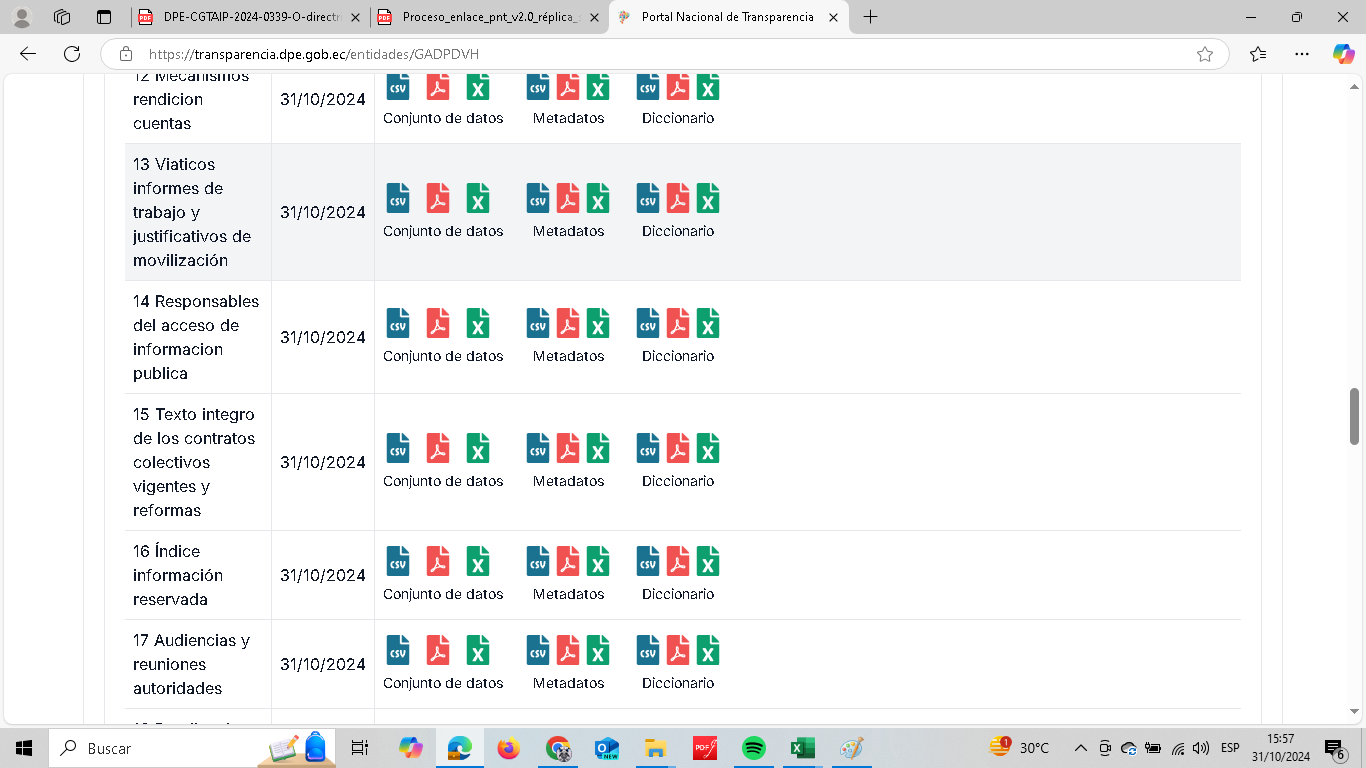Open PDF metadata for 17 Audiencias row
The width and height of the screenshot is (1366, 768).
pos(568,650)
